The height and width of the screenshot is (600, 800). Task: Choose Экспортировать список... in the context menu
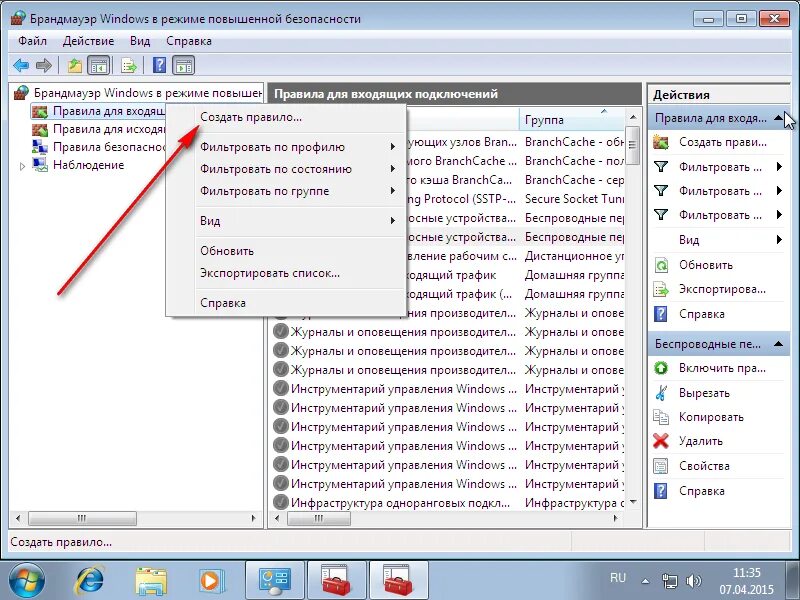point(286,273)
